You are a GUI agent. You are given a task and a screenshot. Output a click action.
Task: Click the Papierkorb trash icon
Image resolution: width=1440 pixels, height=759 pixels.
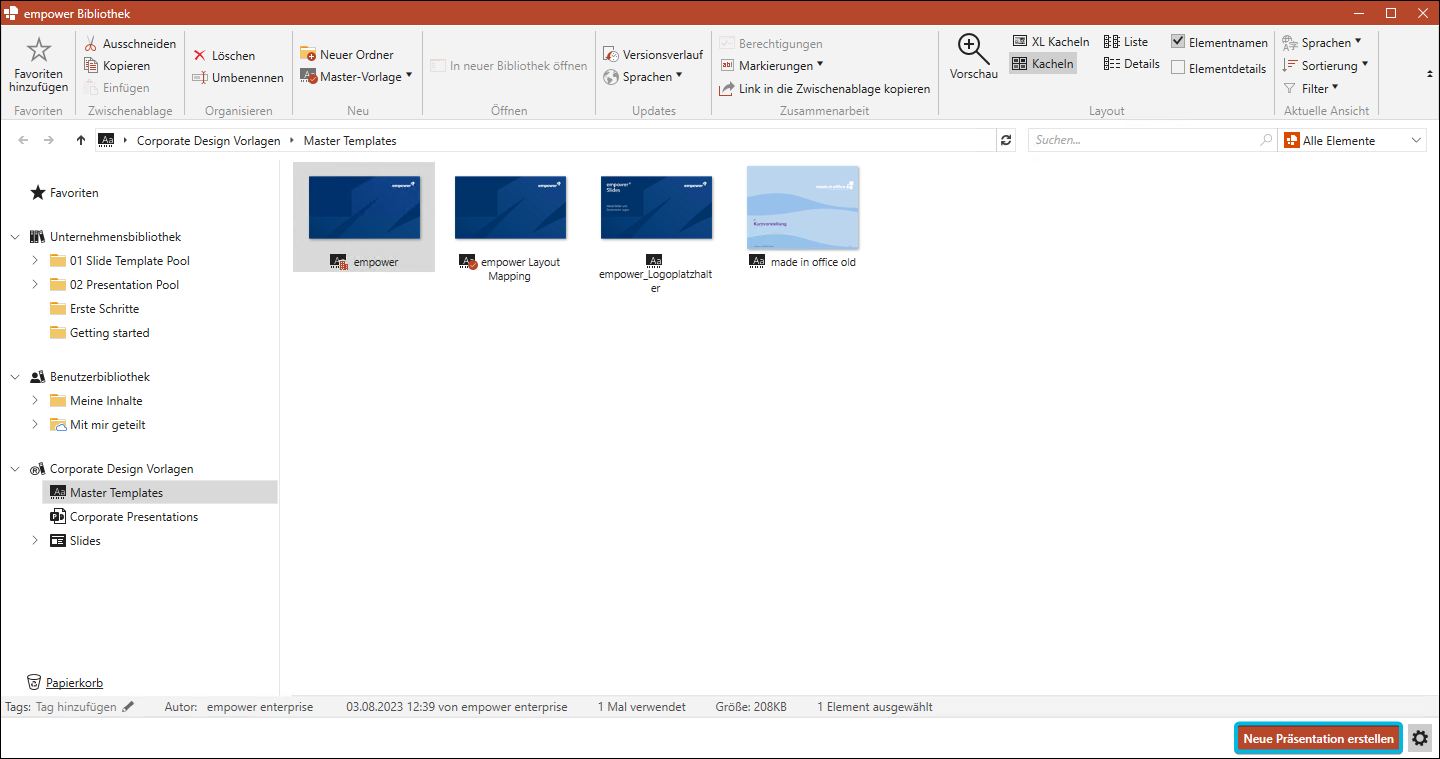(x=34, y=683)
